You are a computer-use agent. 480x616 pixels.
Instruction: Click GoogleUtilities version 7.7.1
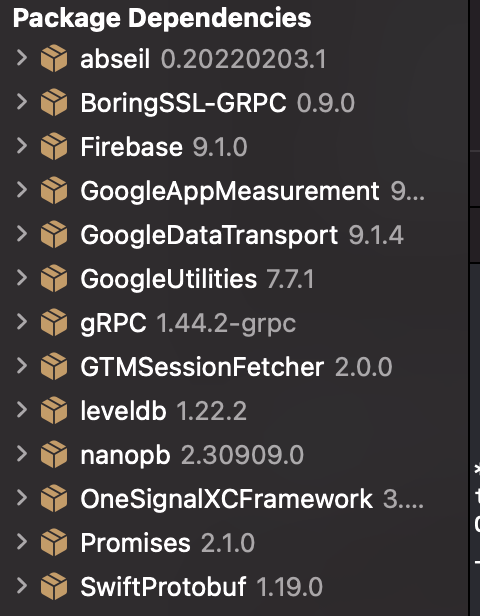[290, 279]
